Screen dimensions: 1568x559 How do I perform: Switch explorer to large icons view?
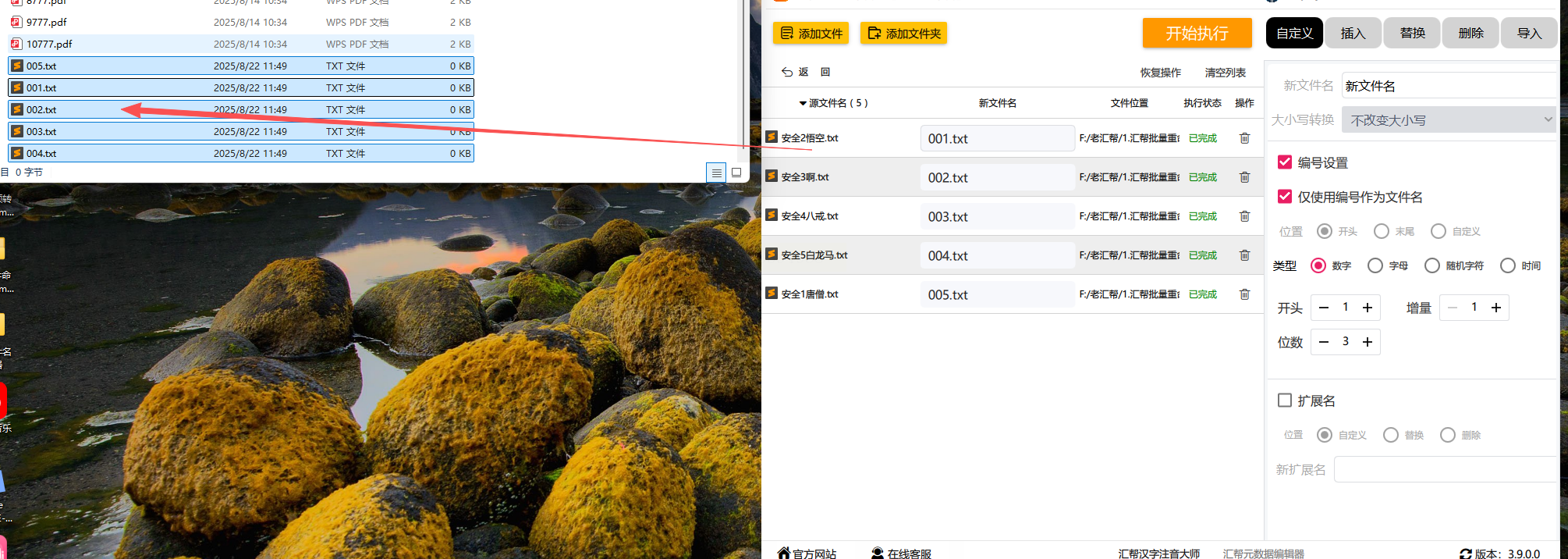point(736,173)
